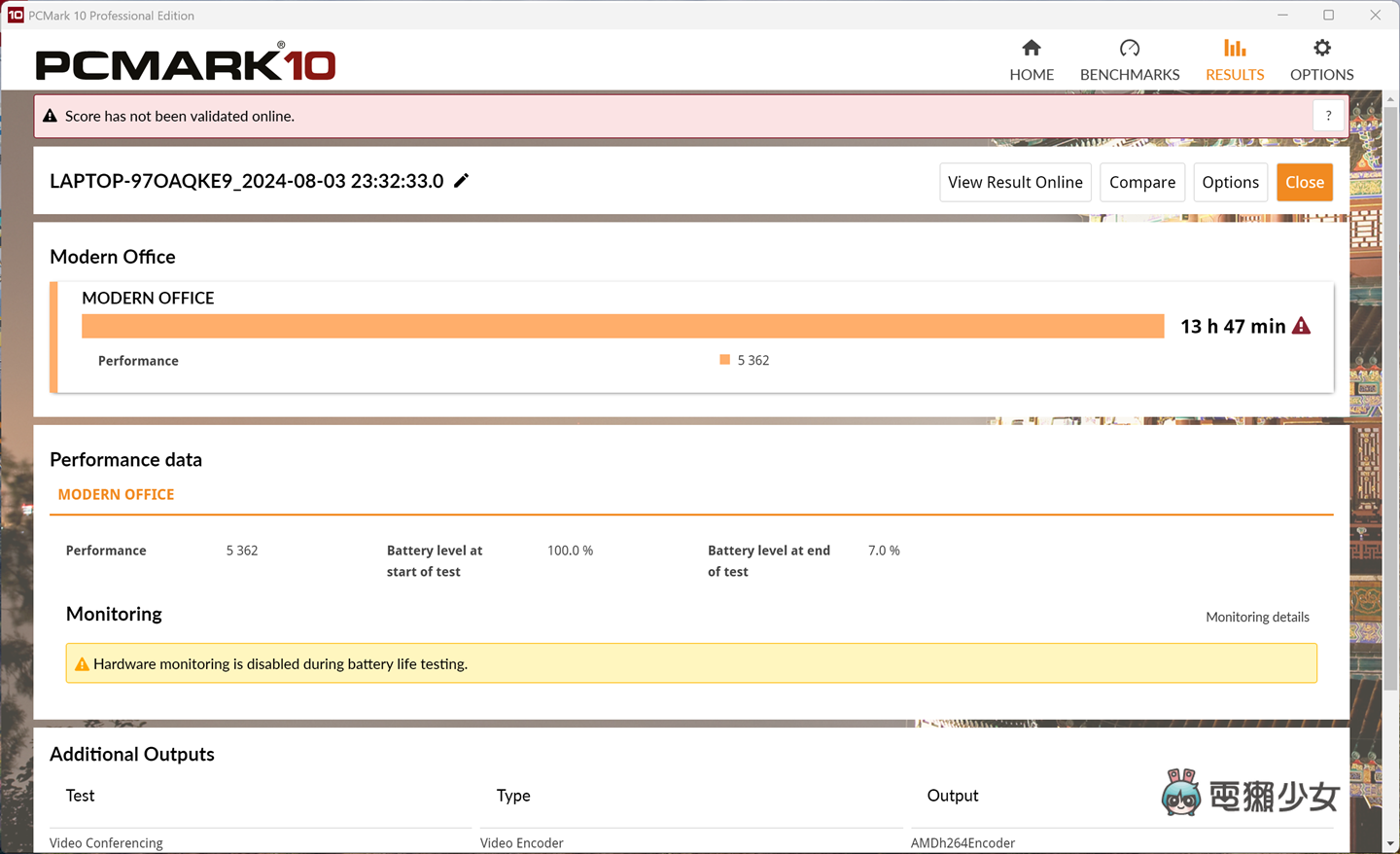Click Video Conferencing test row
The height and width of the screenshot is (854, 1400).
coord(106,842)
